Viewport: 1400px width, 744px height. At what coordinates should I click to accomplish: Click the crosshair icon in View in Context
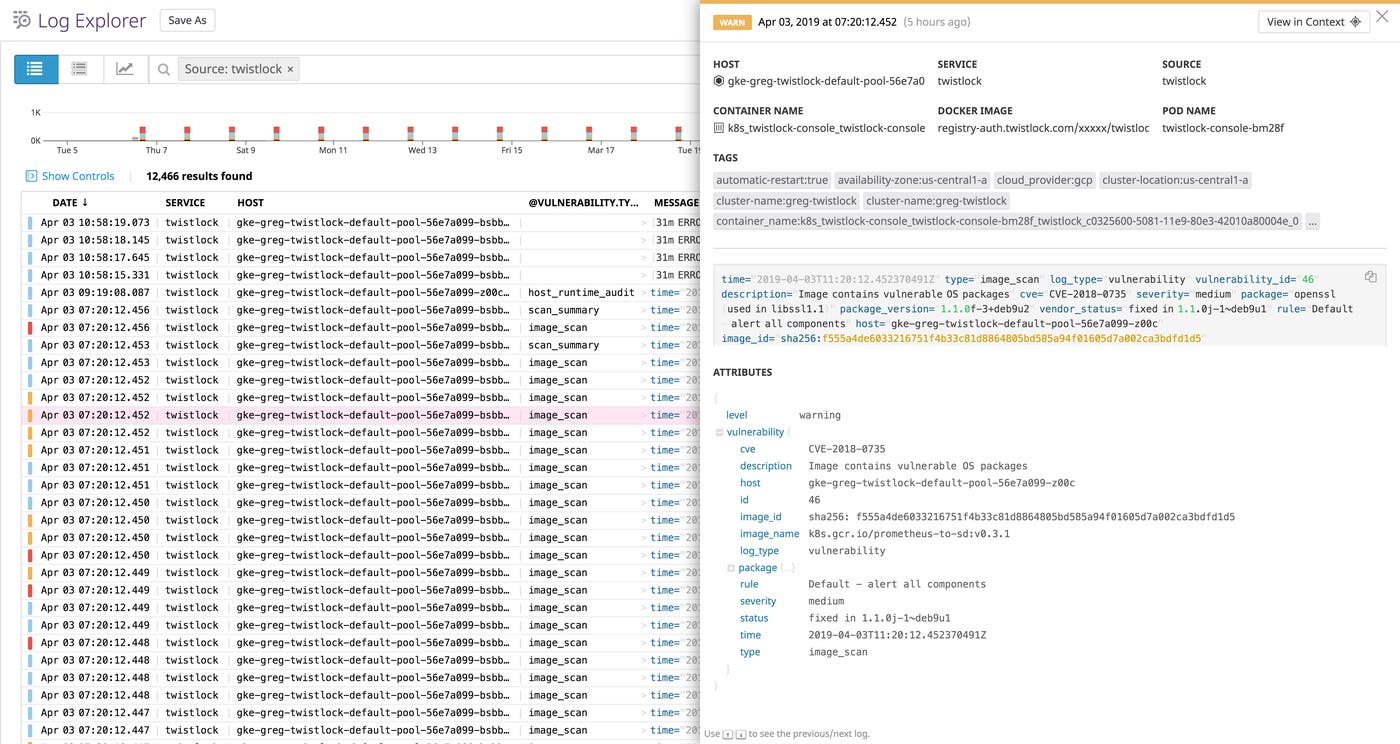point(1355,22)
